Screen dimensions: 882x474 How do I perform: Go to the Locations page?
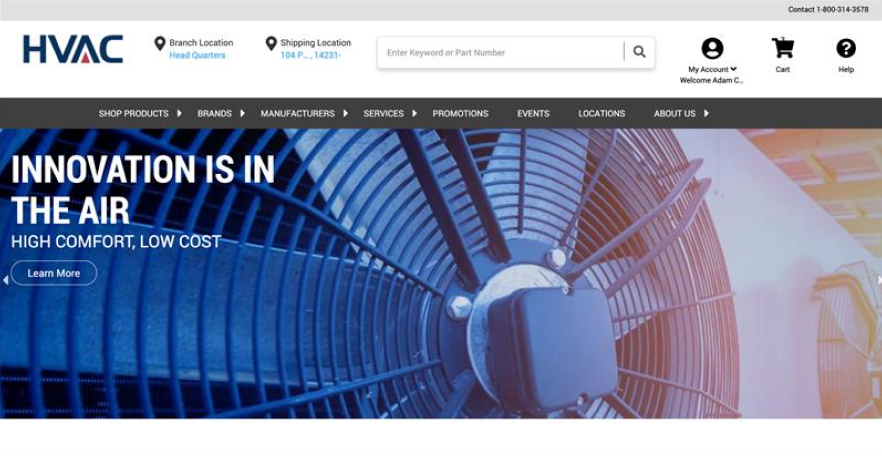pos(601,113)
